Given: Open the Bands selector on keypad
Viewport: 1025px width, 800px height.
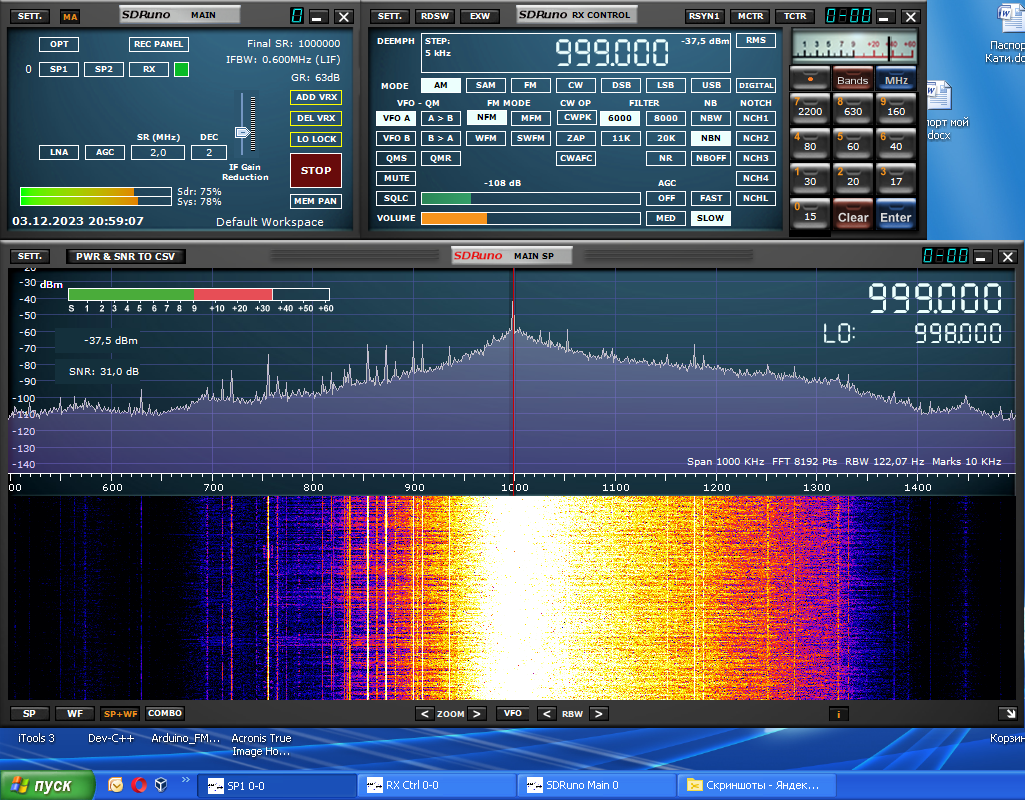Looking at the screenshot, I should click(852, 80).
